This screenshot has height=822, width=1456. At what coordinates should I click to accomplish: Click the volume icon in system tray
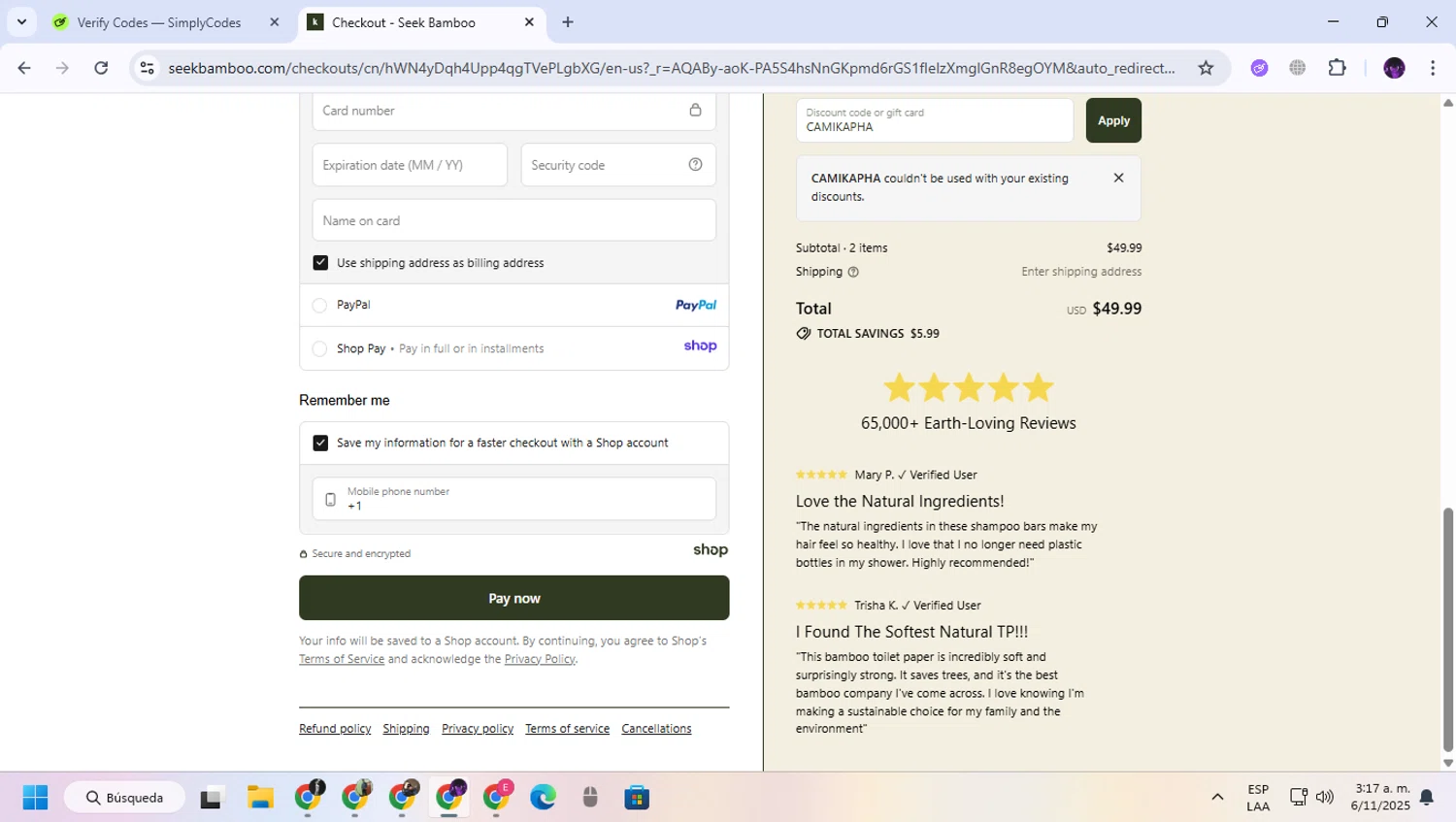[1325, 797]
